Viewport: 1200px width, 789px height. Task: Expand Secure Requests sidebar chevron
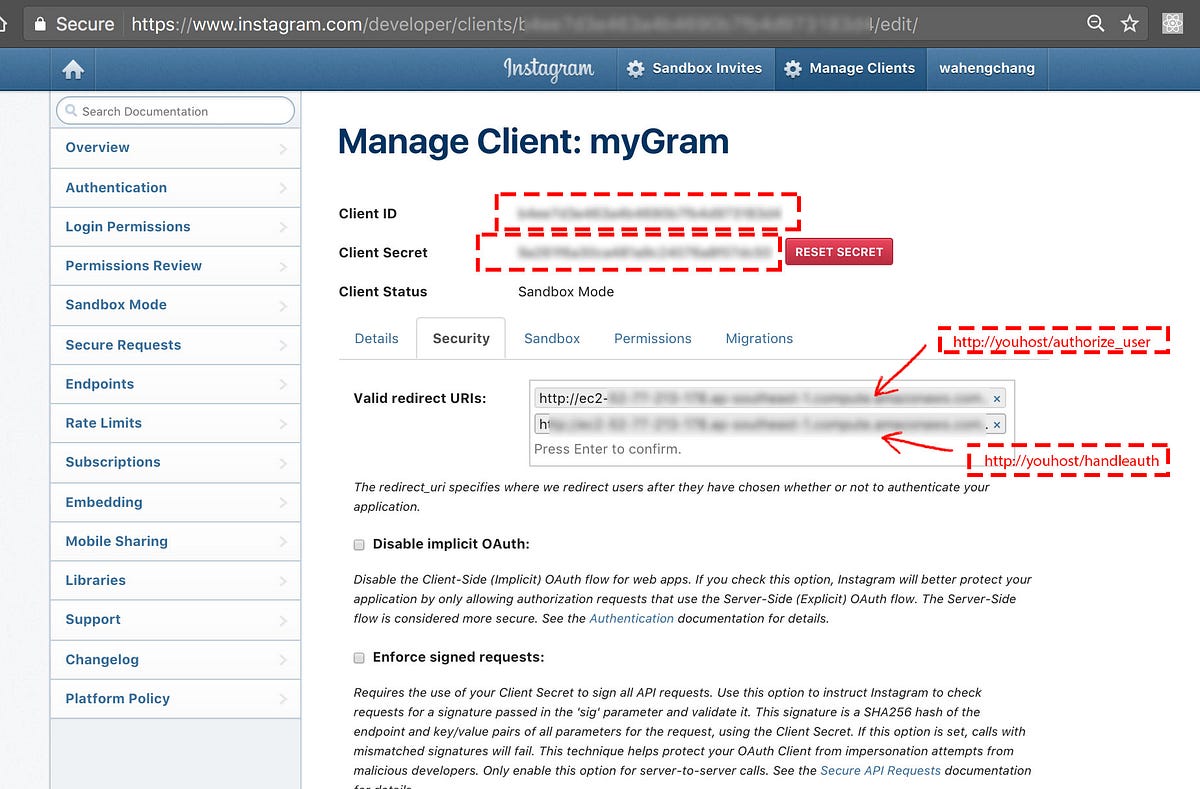click(x=284, y=345)
